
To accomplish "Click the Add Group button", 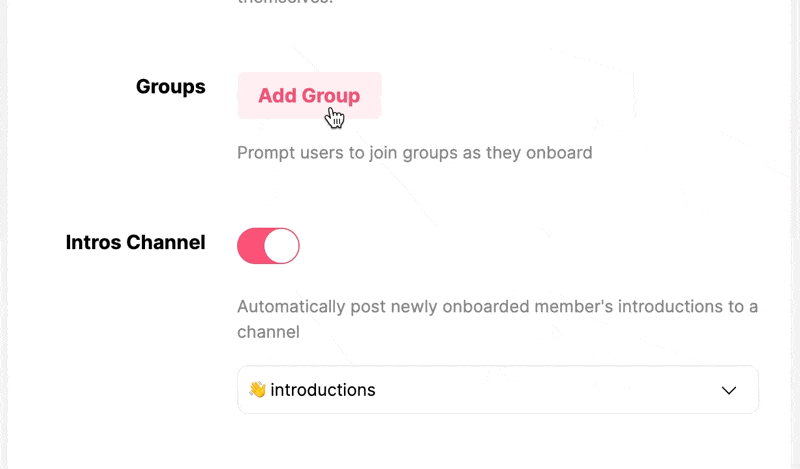I will 309,95.
